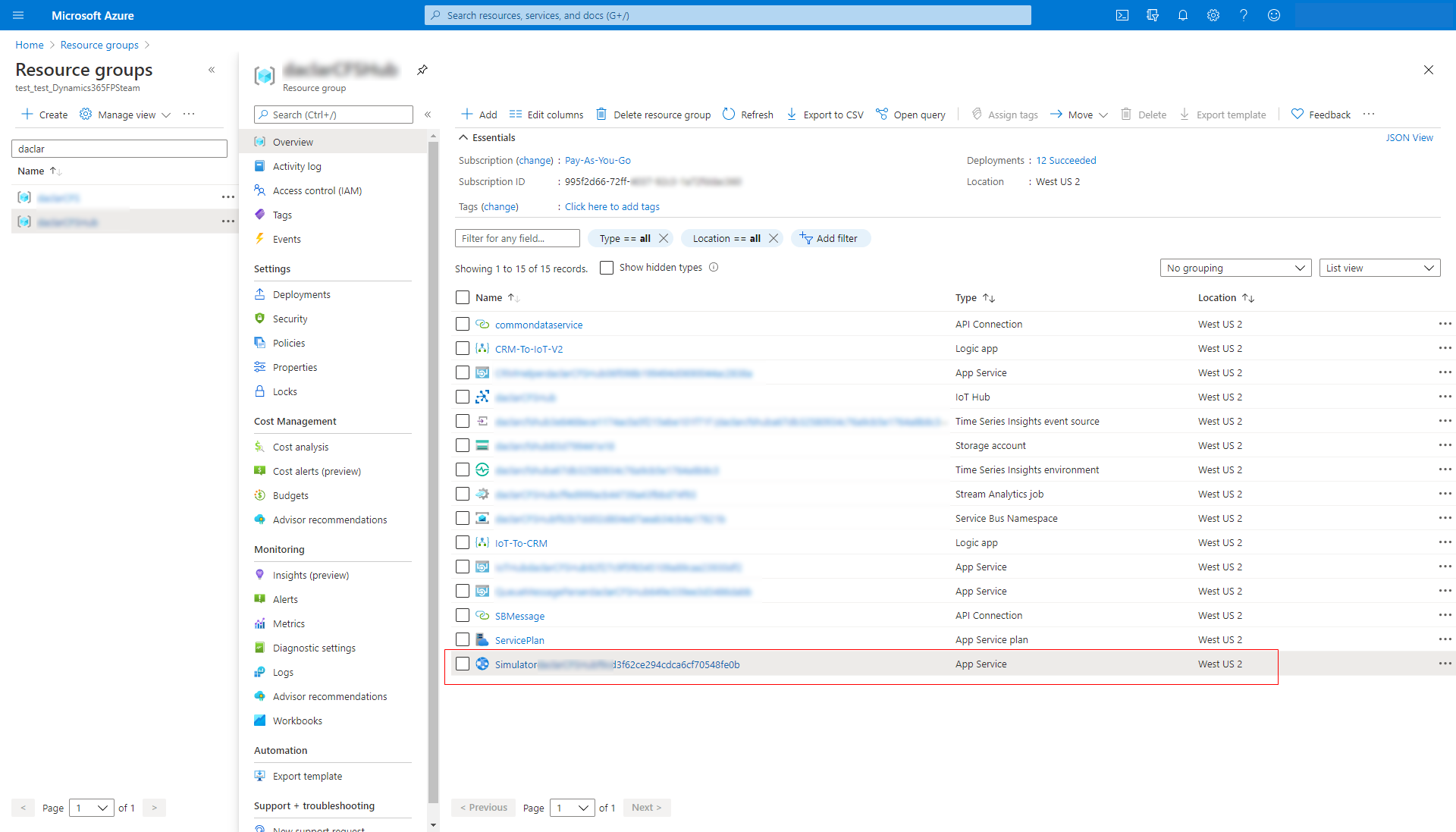
Task: Click the API Connection icon for commondataservice
Action: (x=481, y=324)
